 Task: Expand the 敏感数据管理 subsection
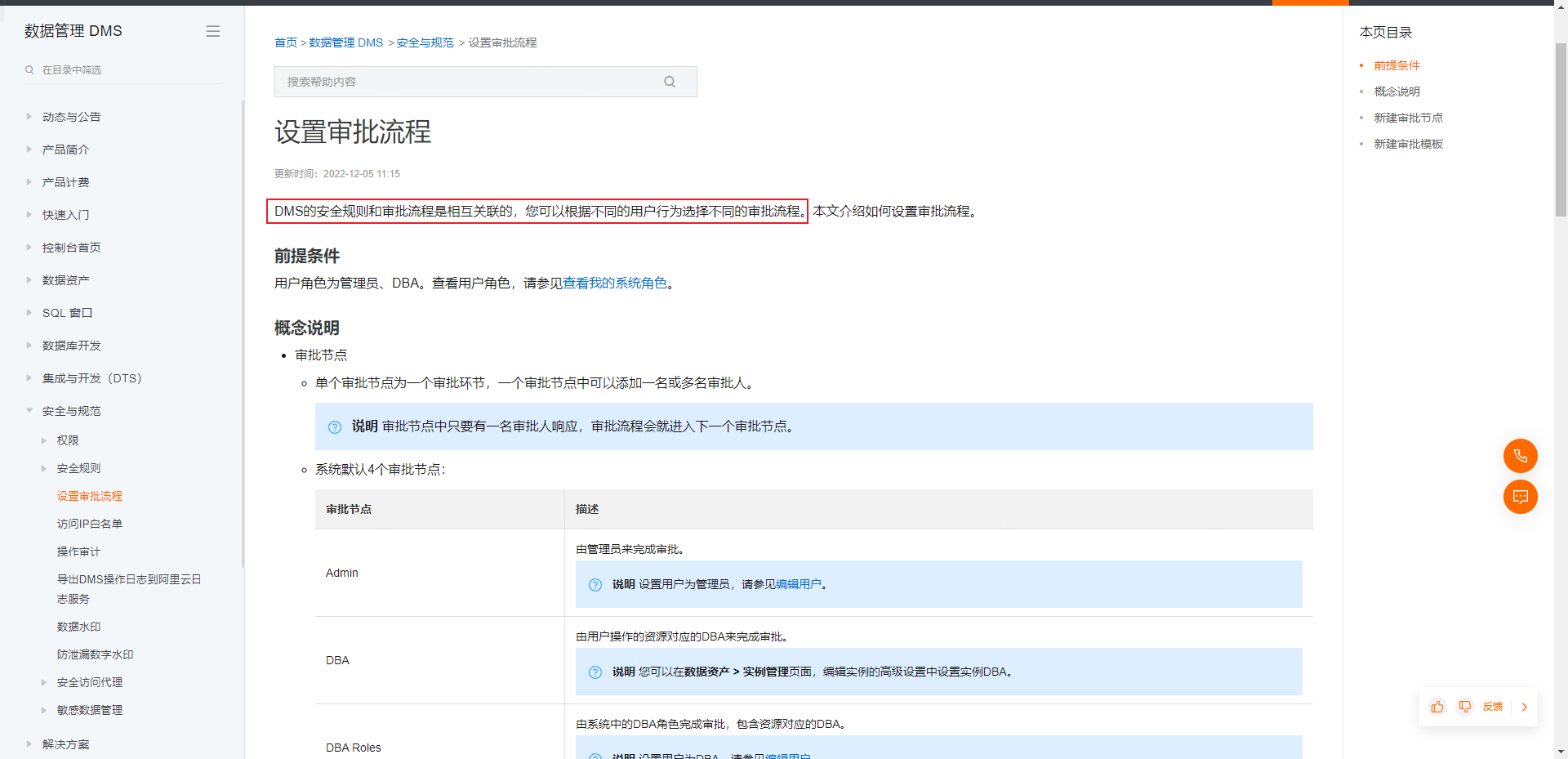[44, 710]
